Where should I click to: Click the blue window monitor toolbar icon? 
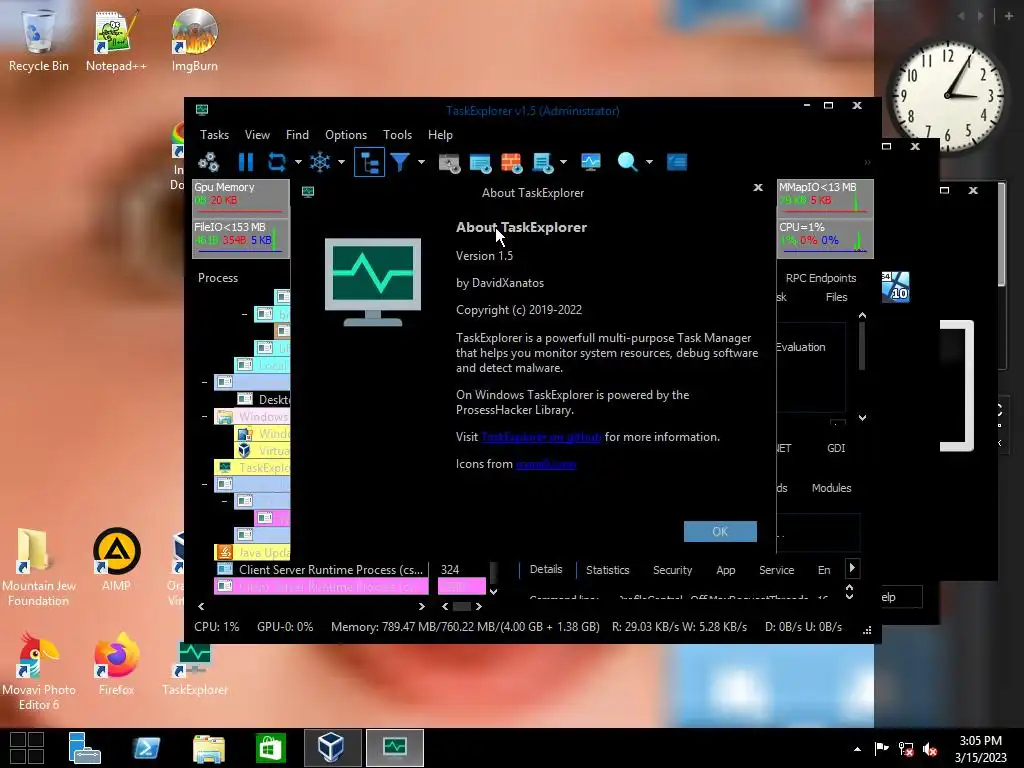(x=480, y=163)
